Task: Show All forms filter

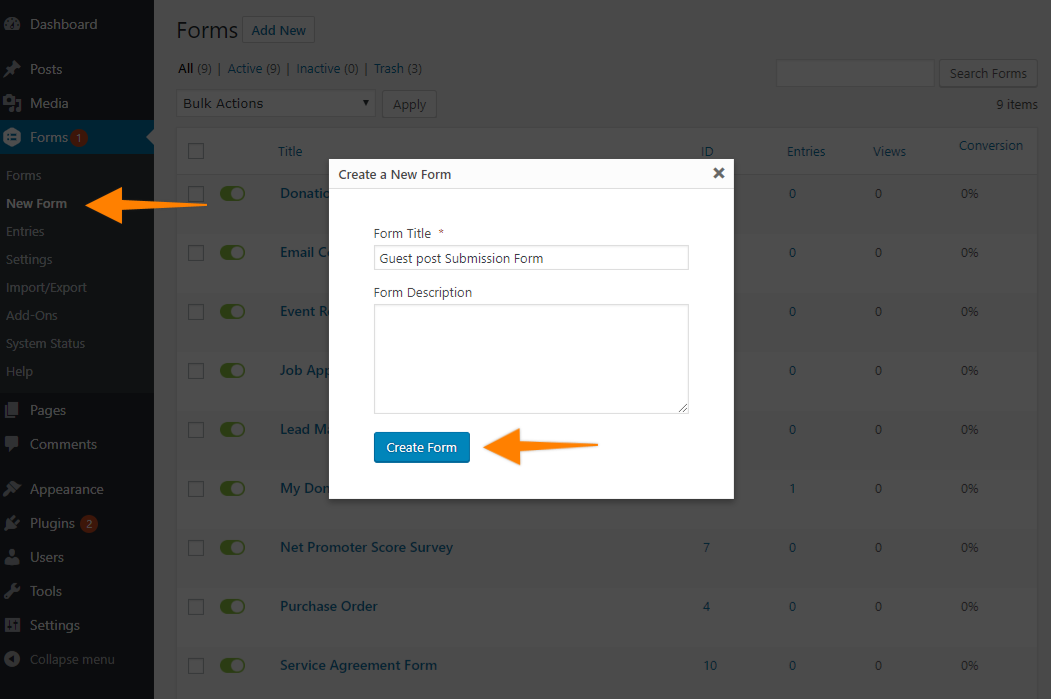Action: click(x=186, y=68)
